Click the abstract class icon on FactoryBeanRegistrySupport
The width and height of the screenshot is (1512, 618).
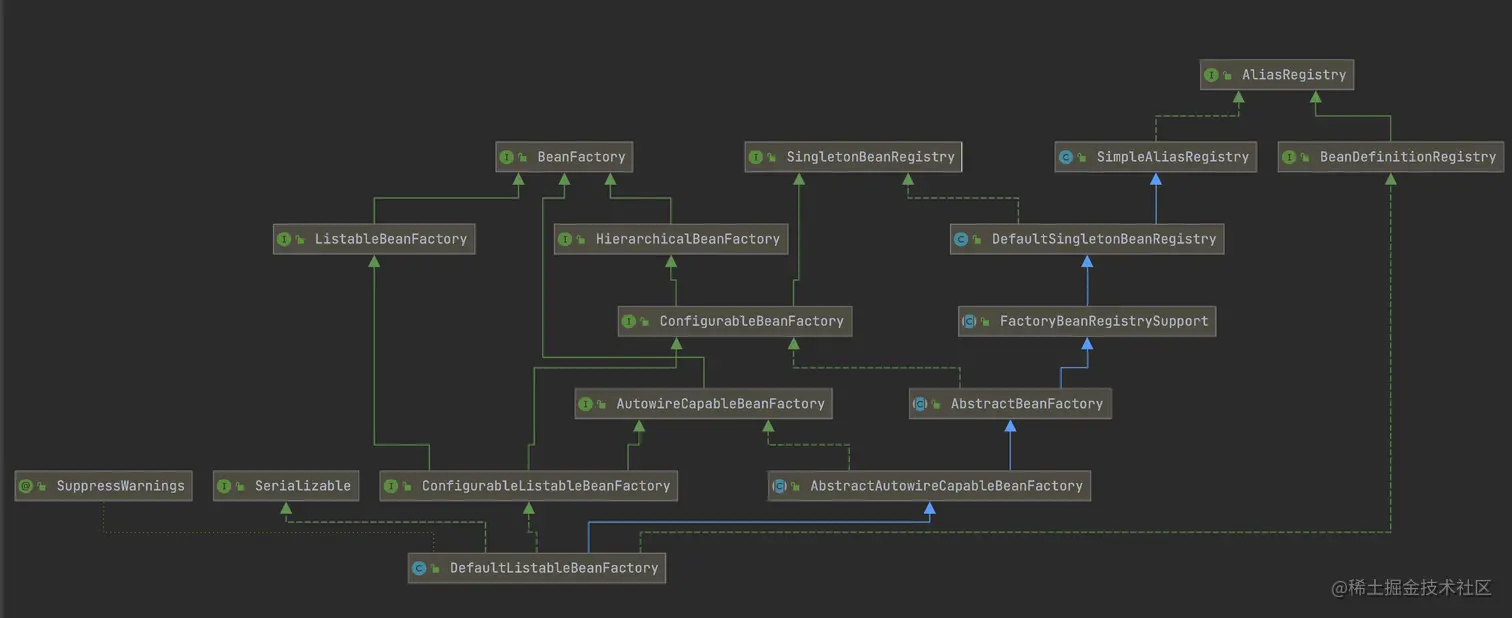pos(969,321)
